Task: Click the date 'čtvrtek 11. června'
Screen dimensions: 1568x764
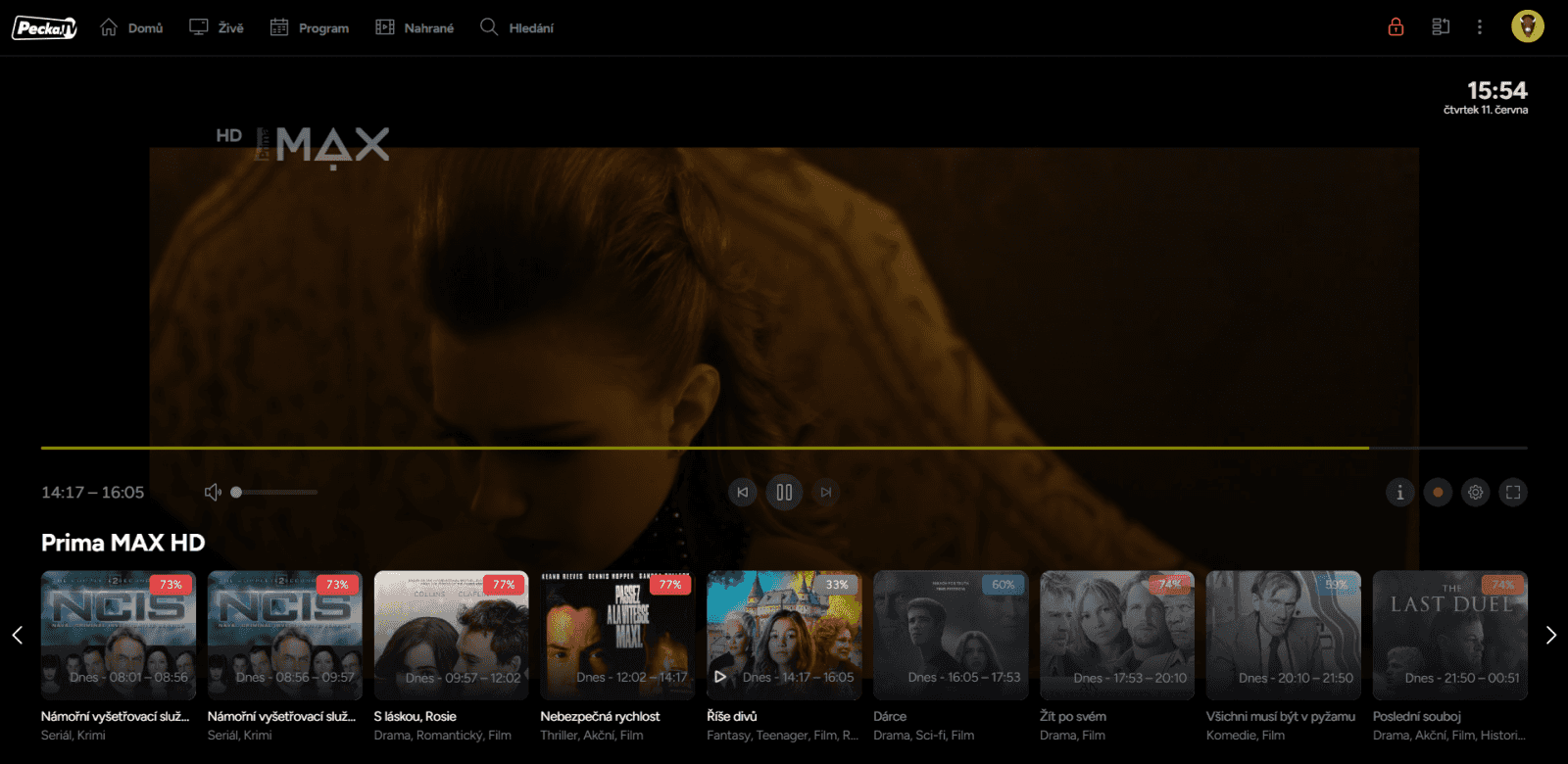Action: (x=1486, y=110)
